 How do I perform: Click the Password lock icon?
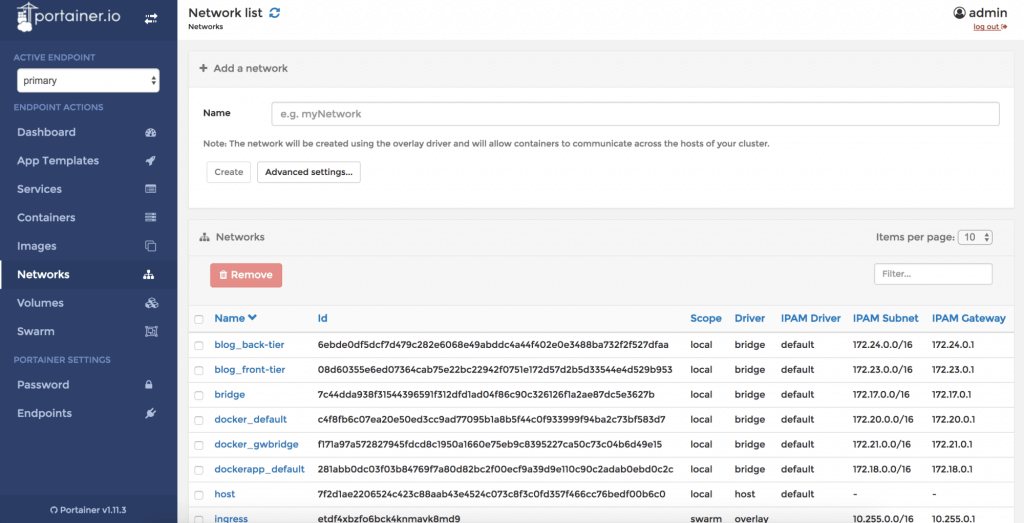[149, 385]
